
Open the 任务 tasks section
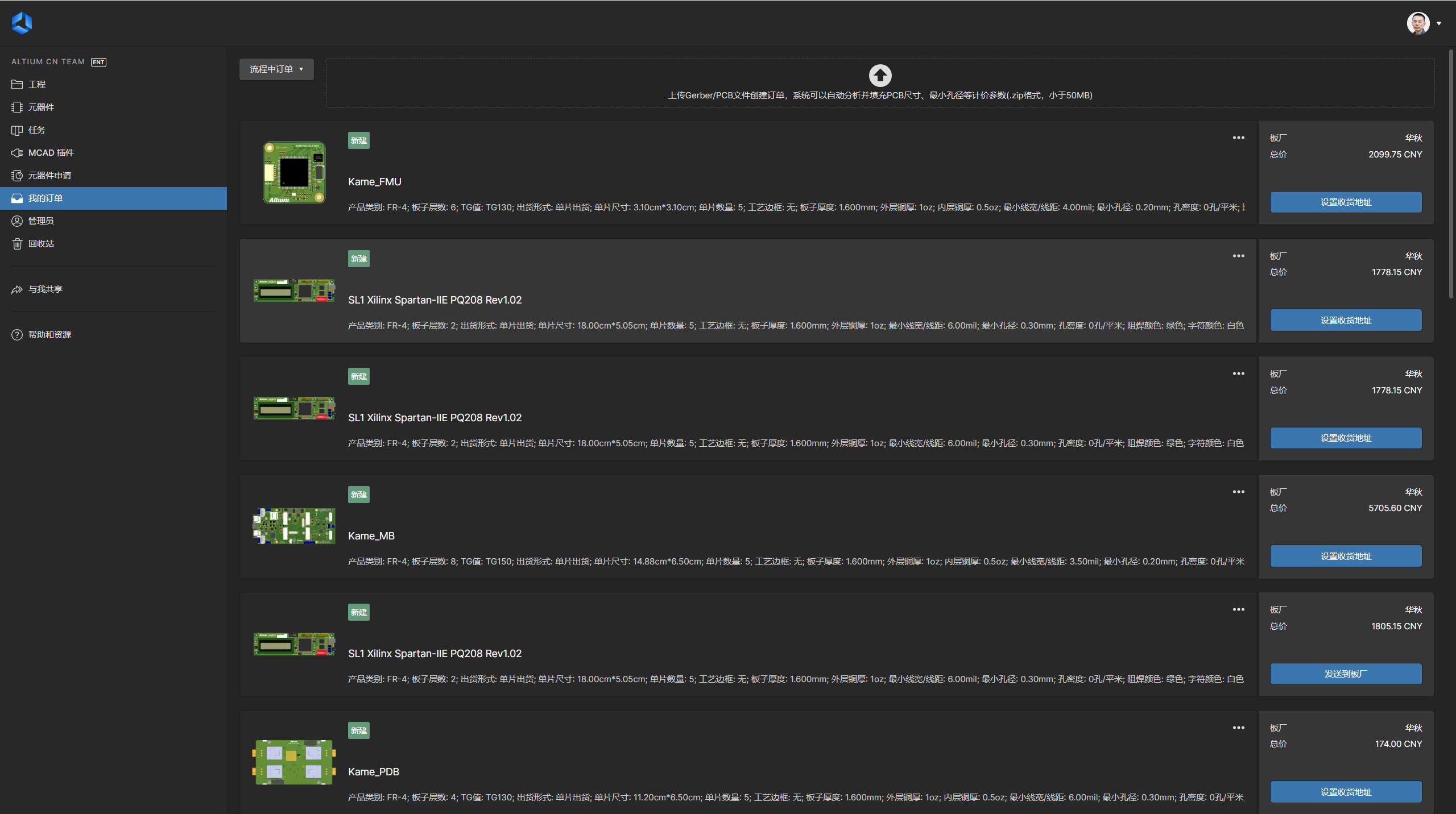(x=36, y=130)
